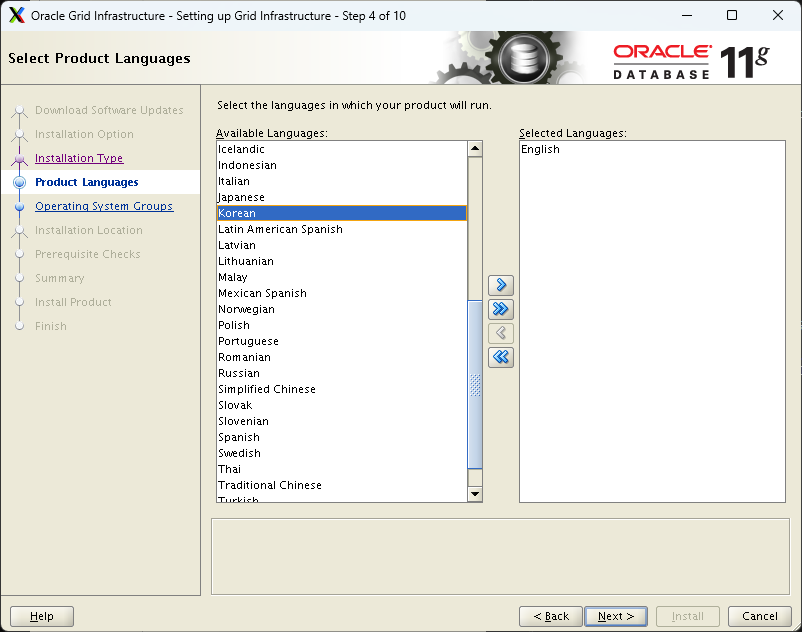802x632 pixels.
Task: Select Norwegian in Available Languages
Action: [x=342, y=309]
